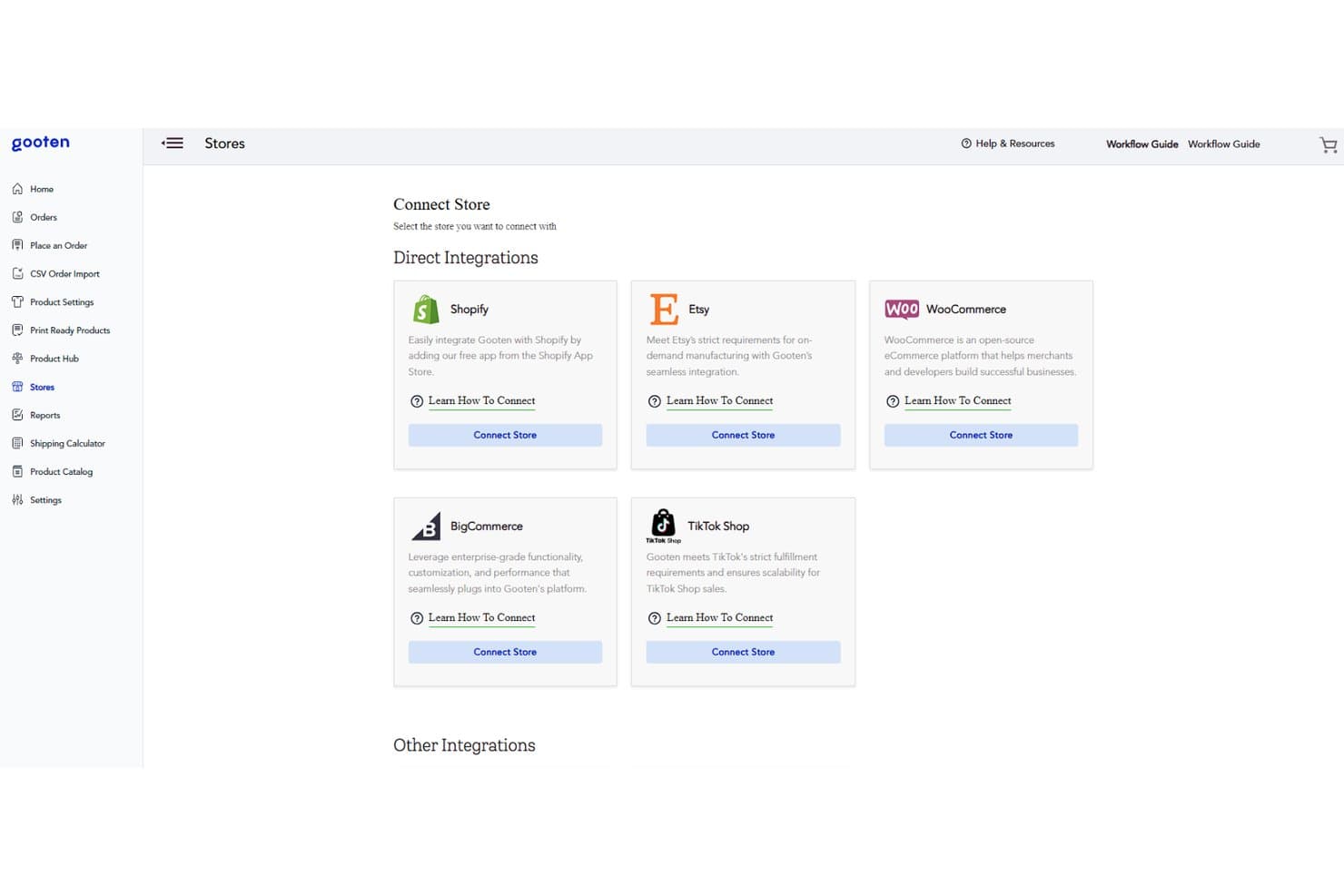This screenshot has width=1344, height=896.
Task: Click the WooCommerce logo icon
Action: (902, 310)
